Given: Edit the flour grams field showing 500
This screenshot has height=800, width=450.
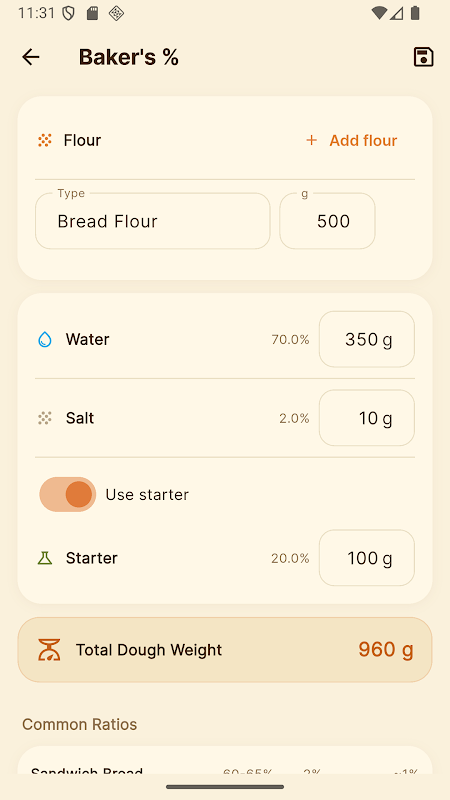Looking at the screenshot, I should [328, 221].
